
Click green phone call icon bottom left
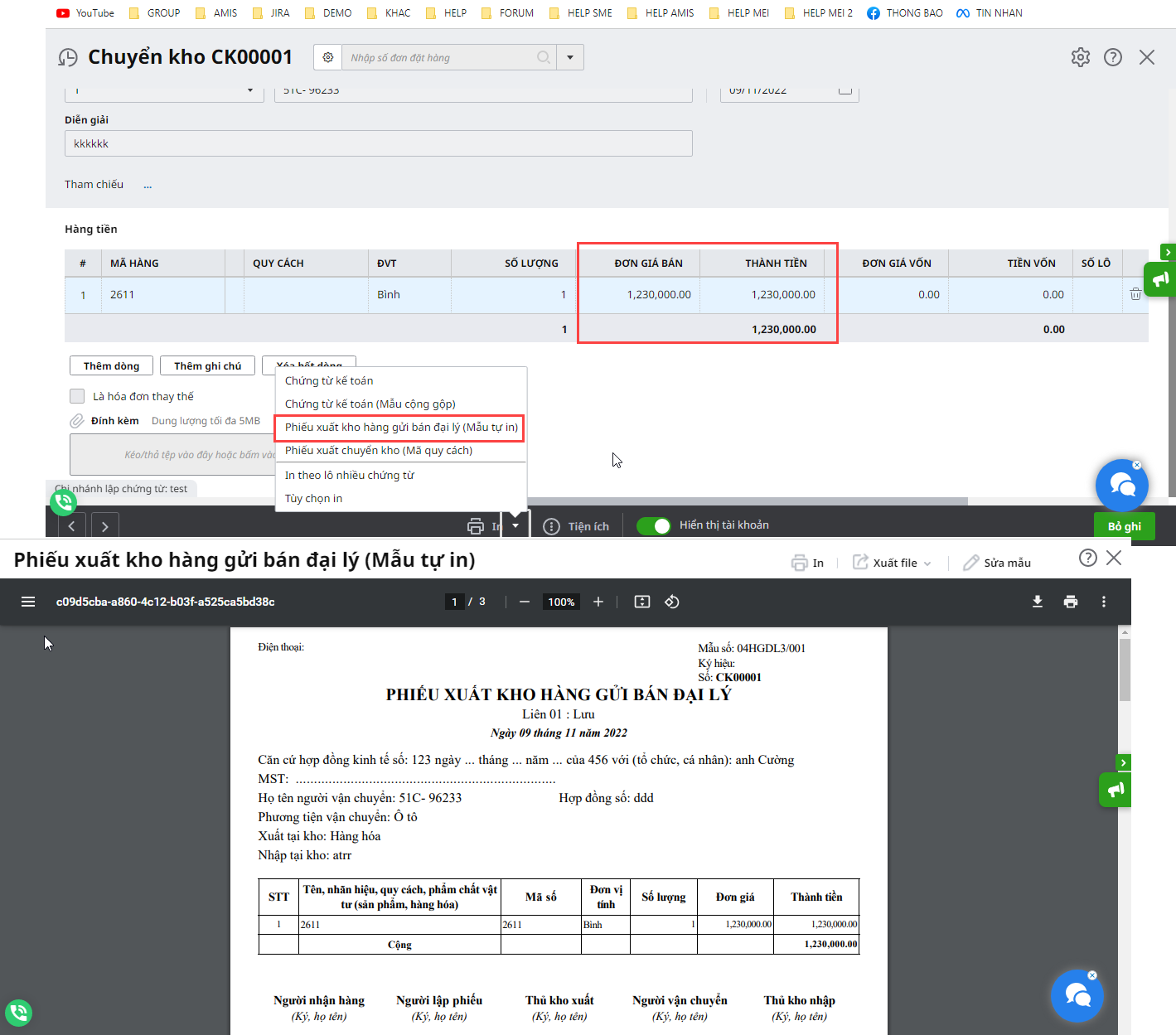[18, 1013]
